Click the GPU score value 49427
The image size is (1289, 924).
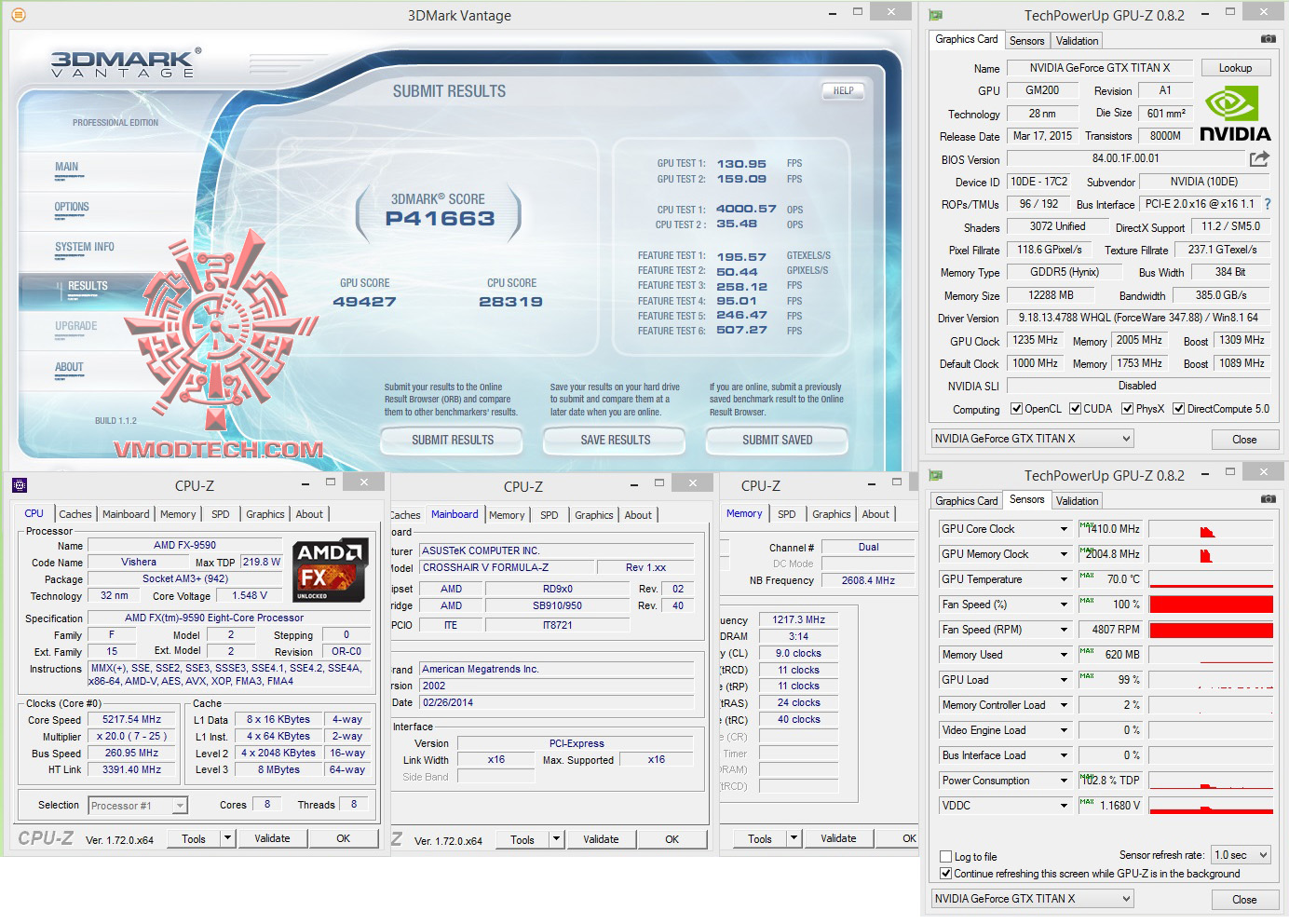(x=364, y=302)
